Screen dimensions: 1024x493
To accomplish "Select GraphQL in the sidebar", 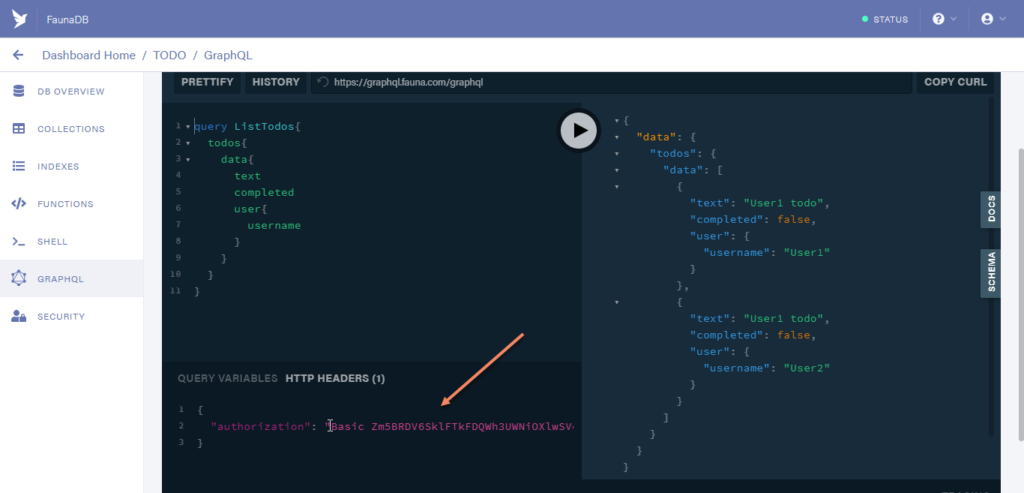I will pos(71,279).
